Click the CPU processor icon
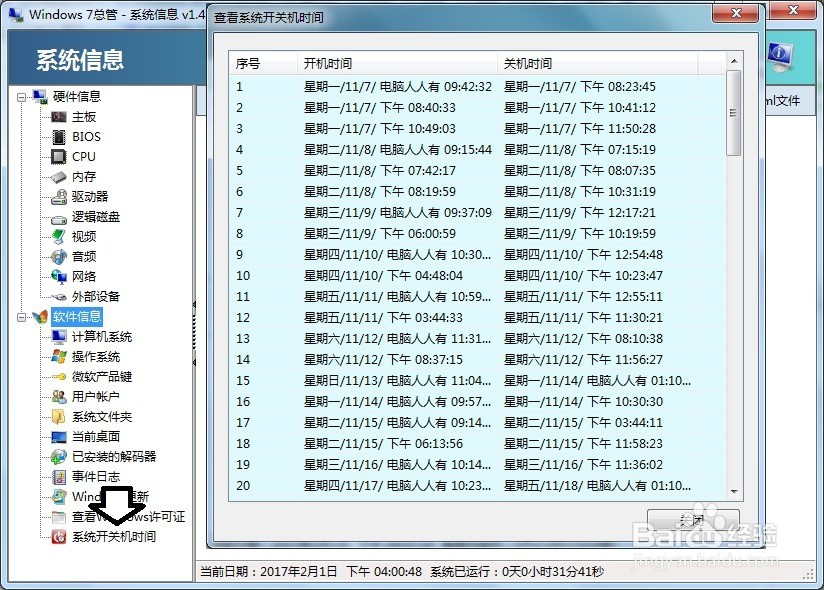The height and width of the screenshot is (590, 824). click(x=59, y=157)
